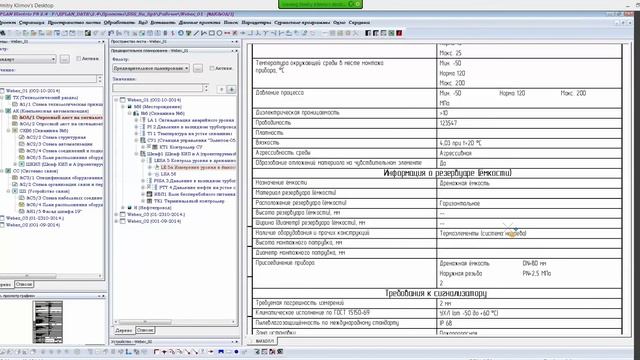Select the line drawing tool in toolbar
Image resolution: width=640 pixels, height=360 pixels.
pos(196,33)
